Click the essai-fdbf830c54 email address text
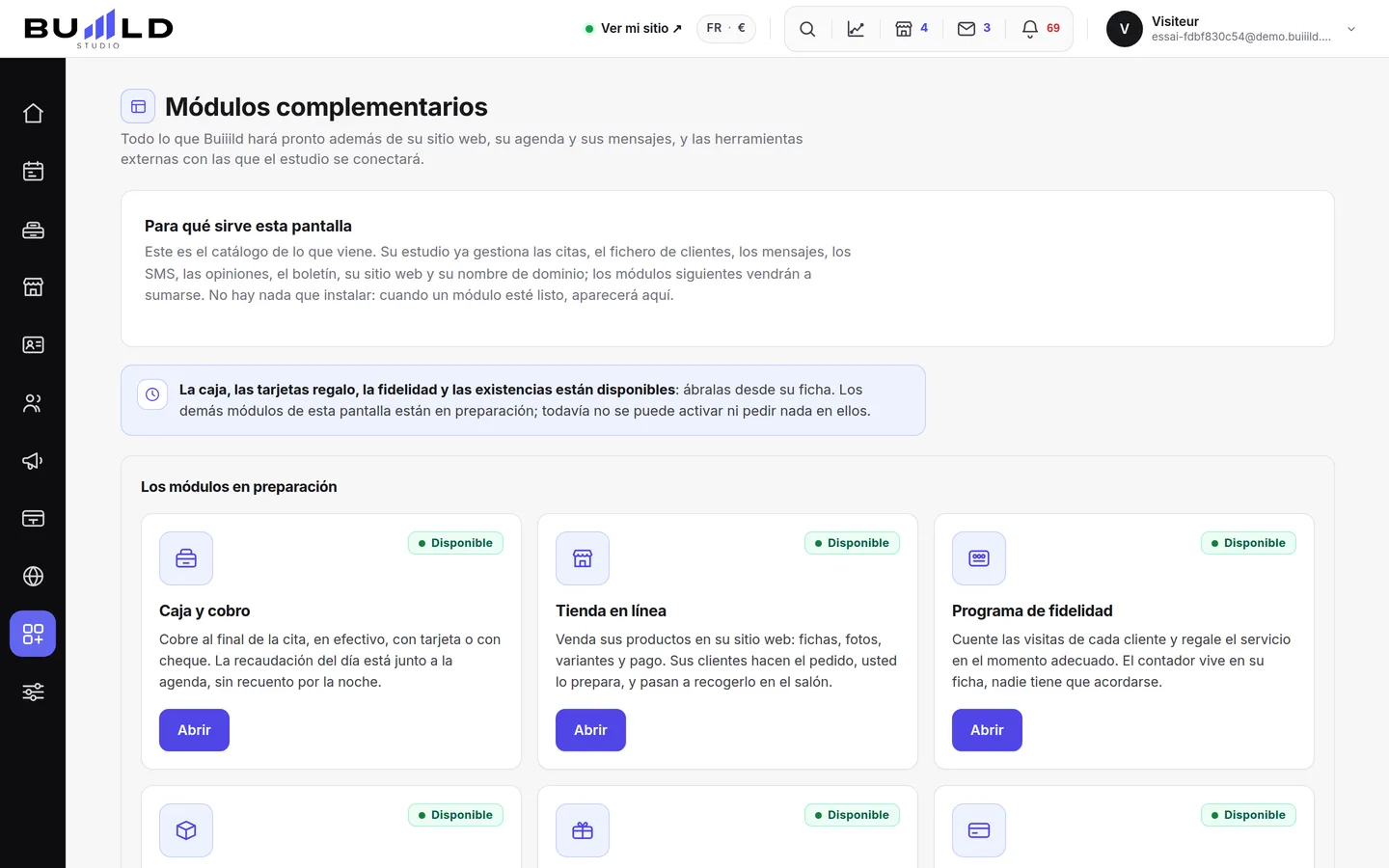 point(1241,37)
